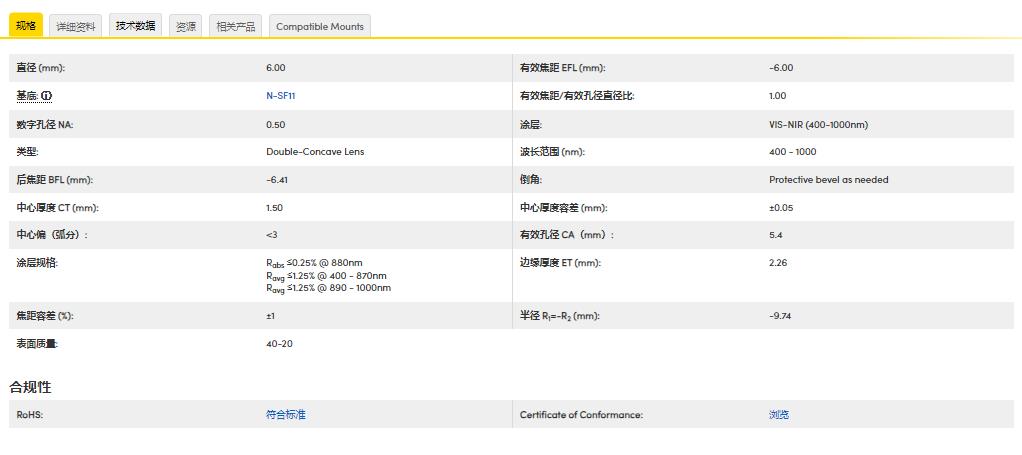Click the 数字孔径 NA label
The image size is (1022, 455).
[x=45, y=125]
